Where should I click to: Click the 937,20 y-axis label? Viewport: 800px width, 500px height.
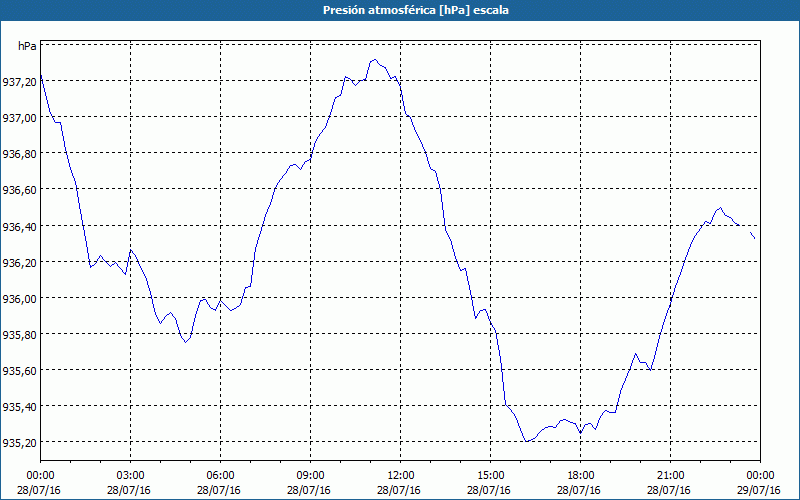[x=19, y=81]
